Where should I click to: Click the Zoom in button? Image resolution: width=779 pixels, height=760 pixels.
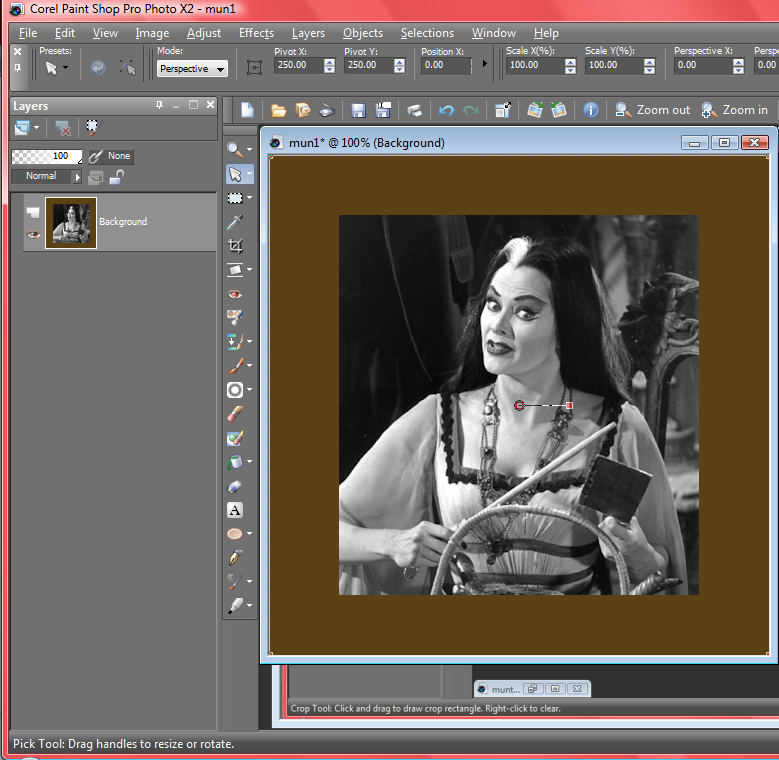pos(734,110)
